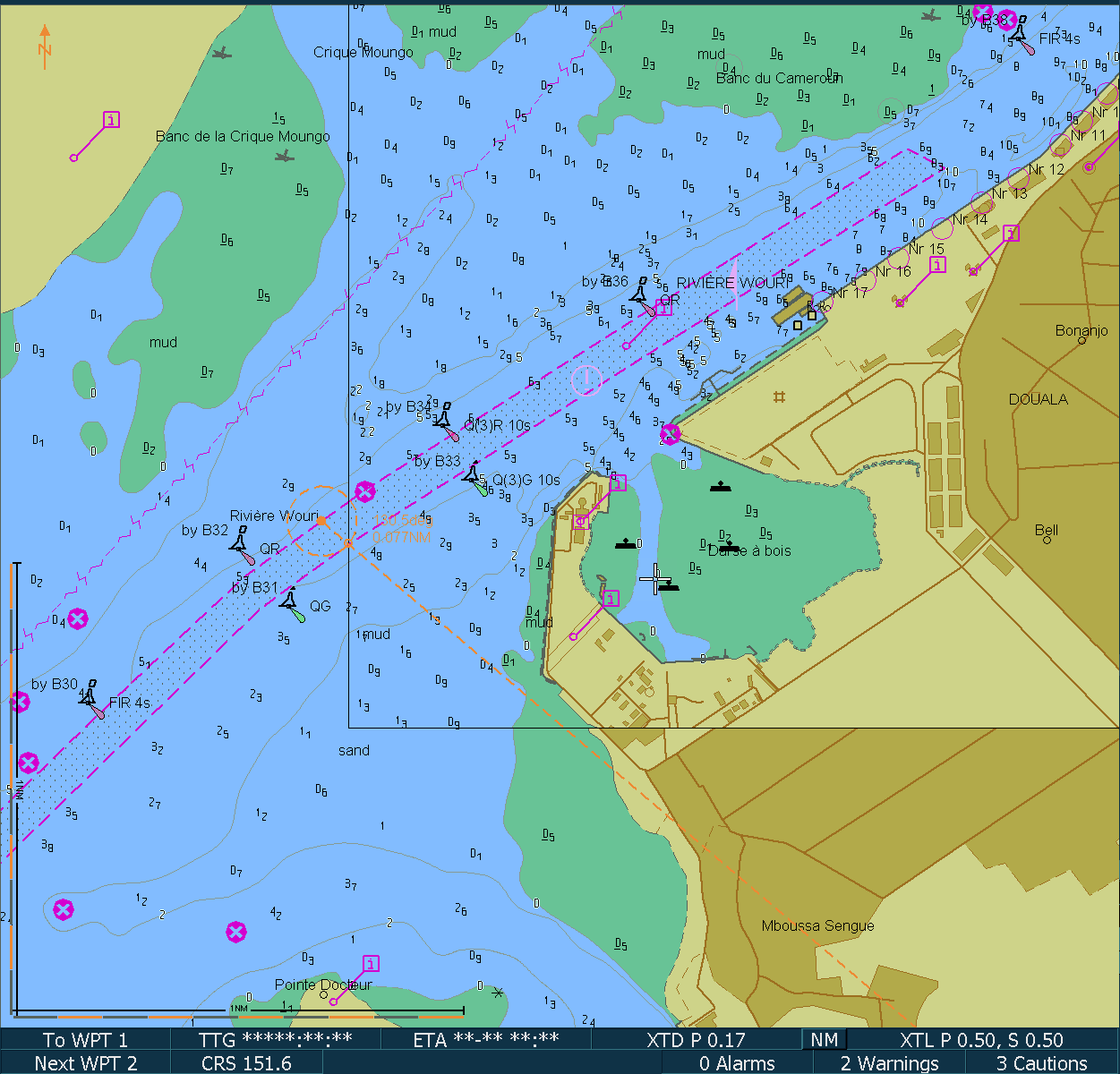1120x1074 pixels.
Task: Click the orange north arrow indicator
Action: pos(45,47)
